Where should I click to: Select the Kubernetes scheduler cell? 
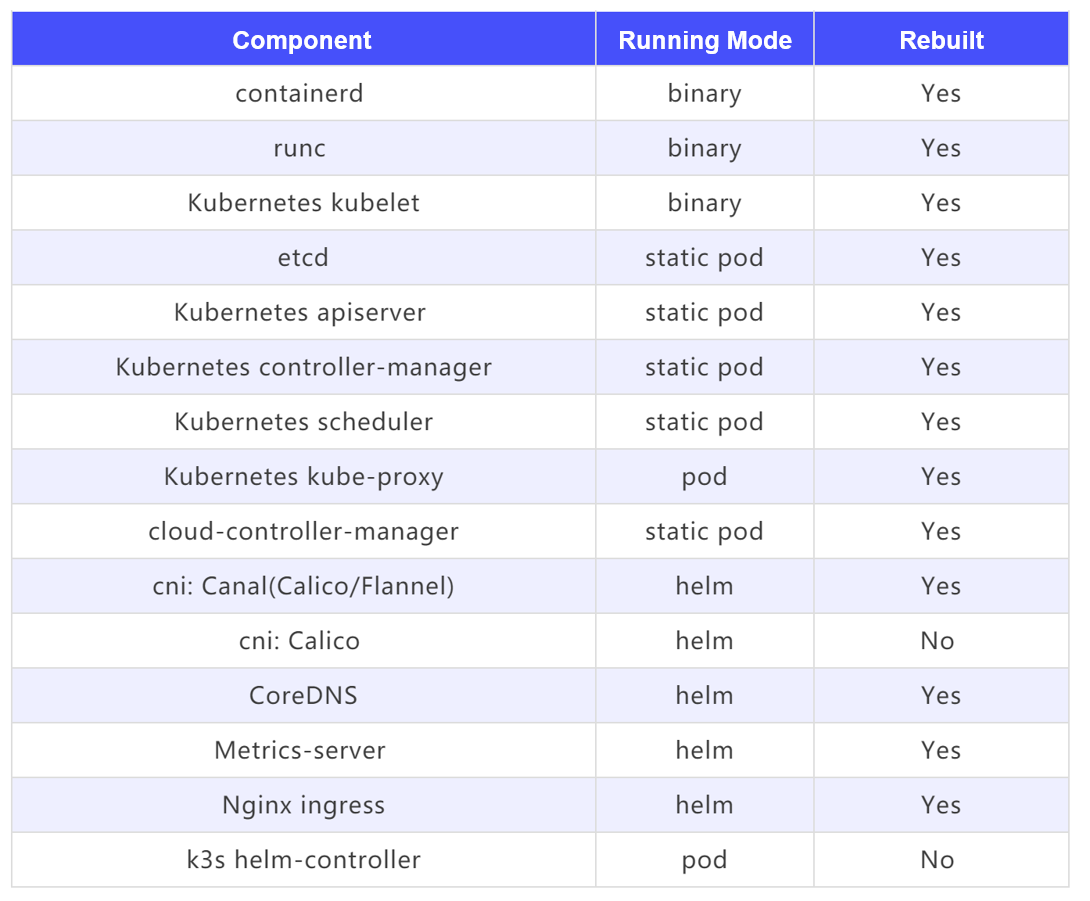point(303,422)
